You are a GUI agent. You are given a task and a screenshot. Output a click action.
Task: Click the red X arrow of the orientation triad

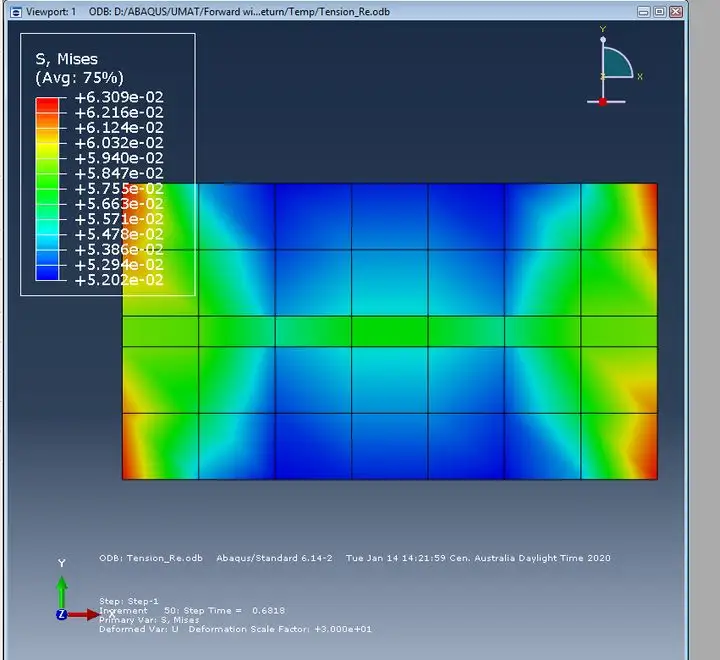pos(84,615)
